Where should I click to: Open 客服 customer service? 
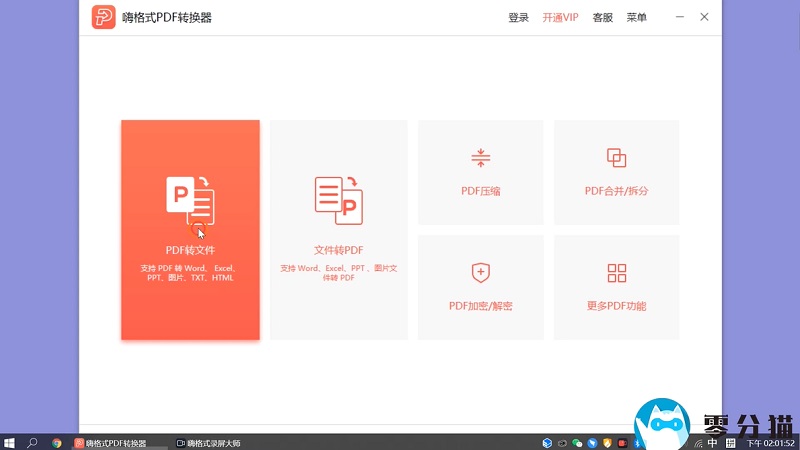(603, 17)
